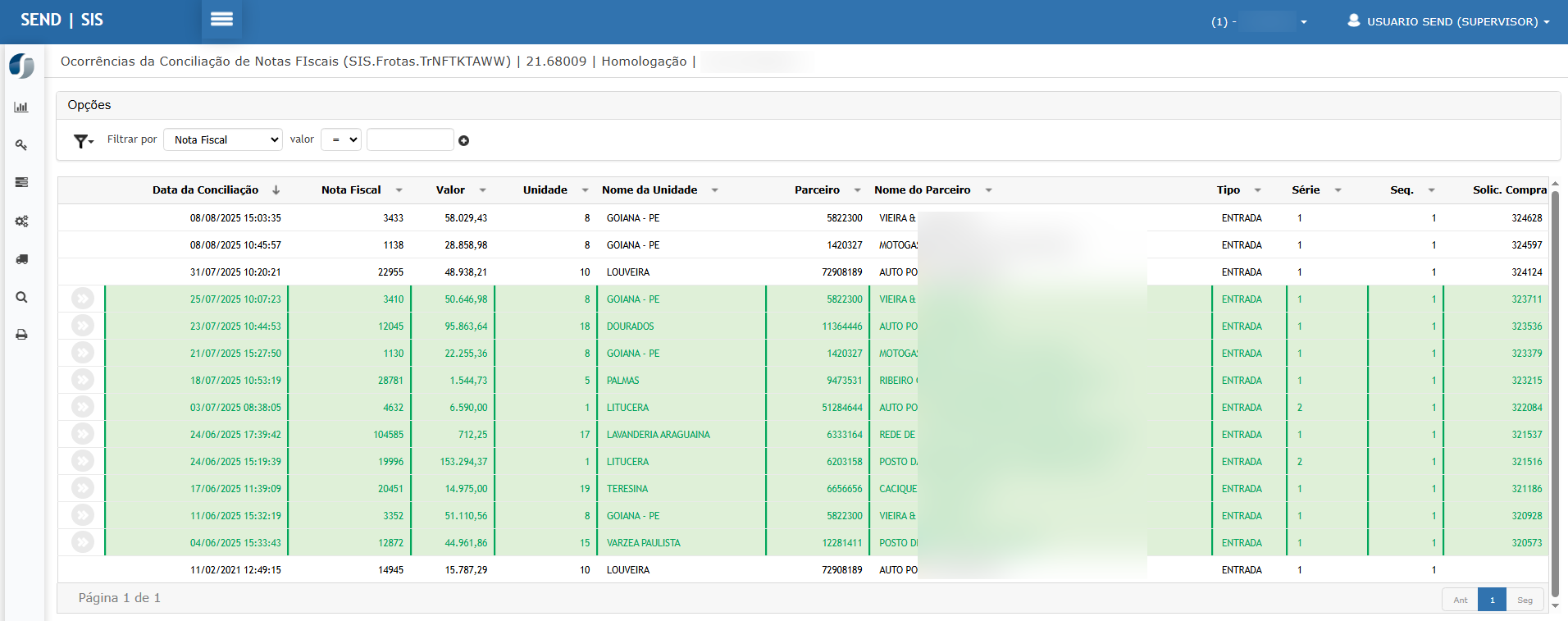Sort by Data da Conciliação column
Image resolution: width=1568 pixels, height=621 pixels.
(x=205, y=190)
